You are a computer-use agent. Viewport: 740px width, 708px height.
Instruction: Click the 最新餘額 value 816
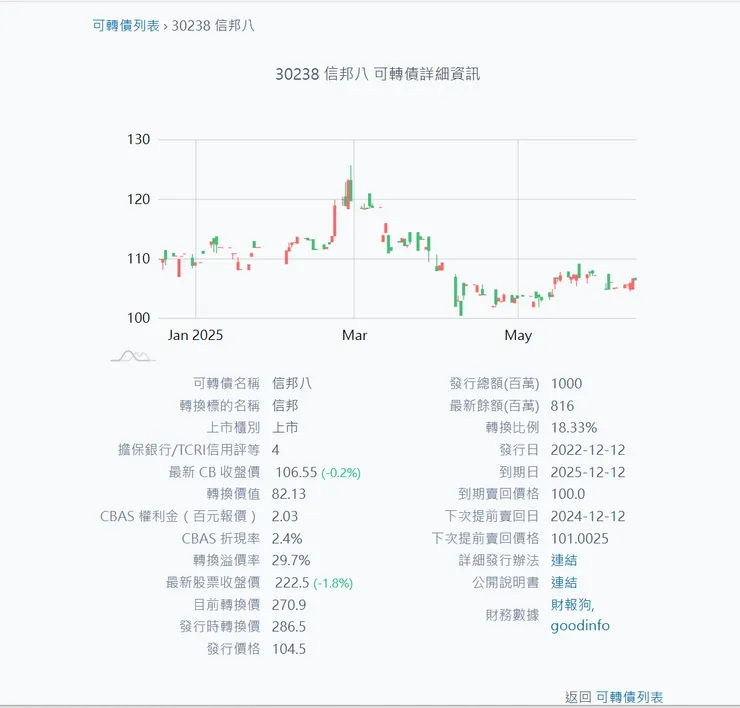[563, 405]
